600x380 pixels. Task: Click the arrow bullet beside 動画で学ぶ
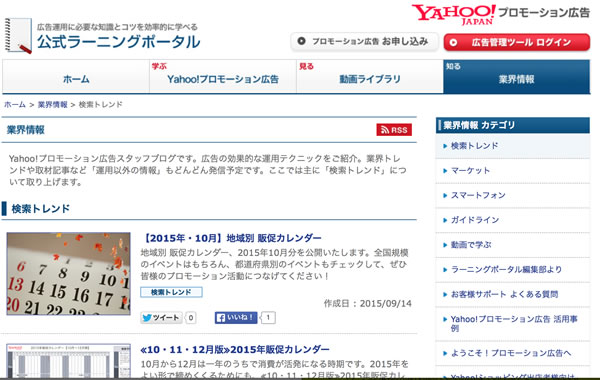click(x=445, y=245)
